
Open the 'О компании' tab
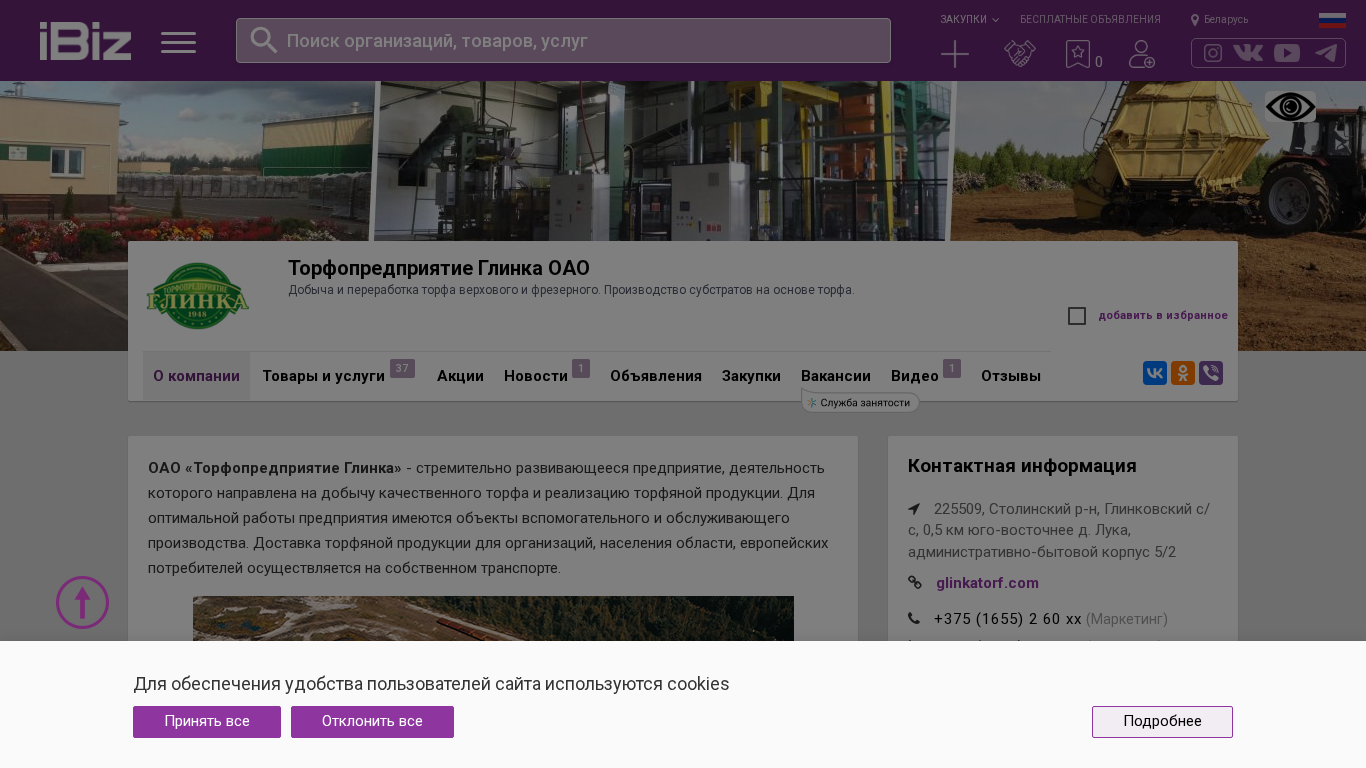click(x=196, y=376)
